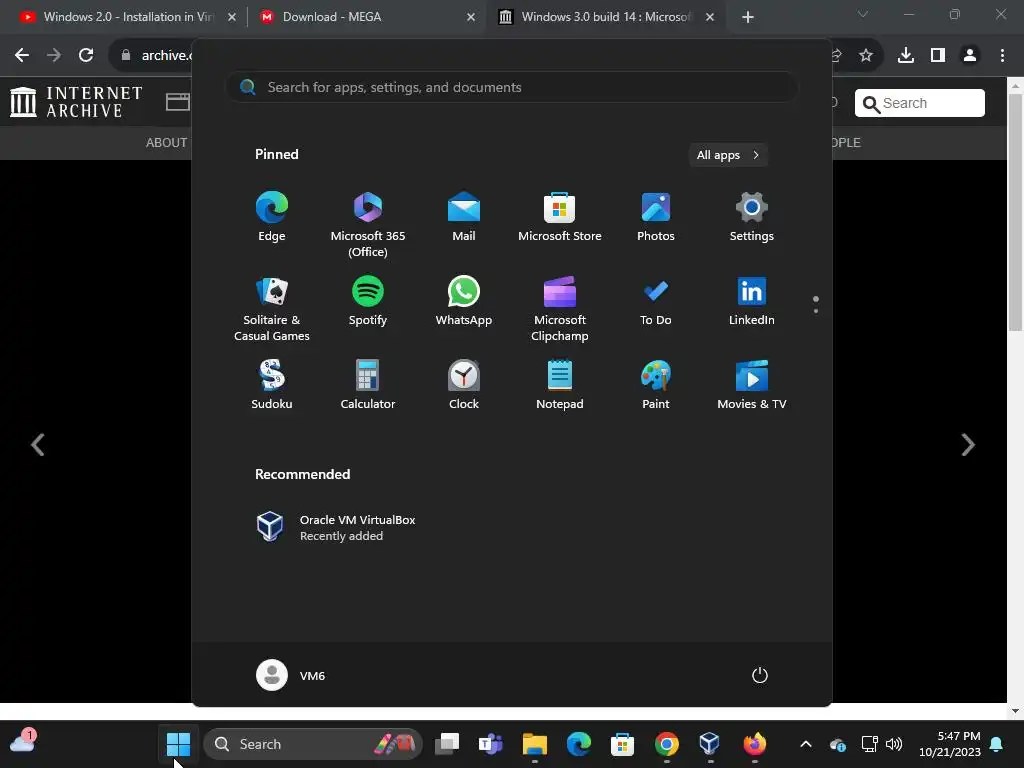Open network status tray icon
The width and height of the screenshot is (1024, 768).
[x=869, y=744]
